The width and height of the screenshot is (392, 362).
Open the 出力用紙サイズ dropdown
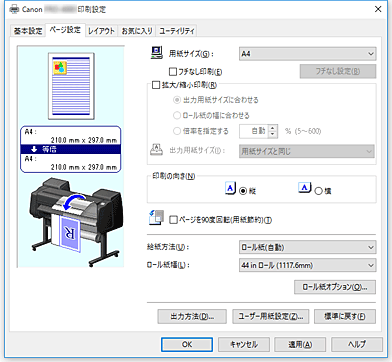click(307, 151)
